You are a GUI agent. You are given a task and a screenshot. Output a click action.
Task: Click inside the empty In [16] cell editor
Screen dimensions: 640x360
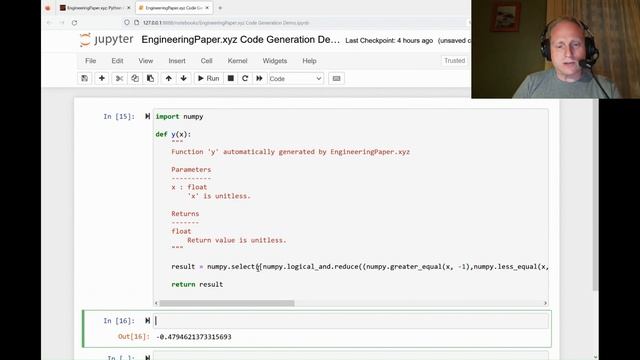click(351, 321)
